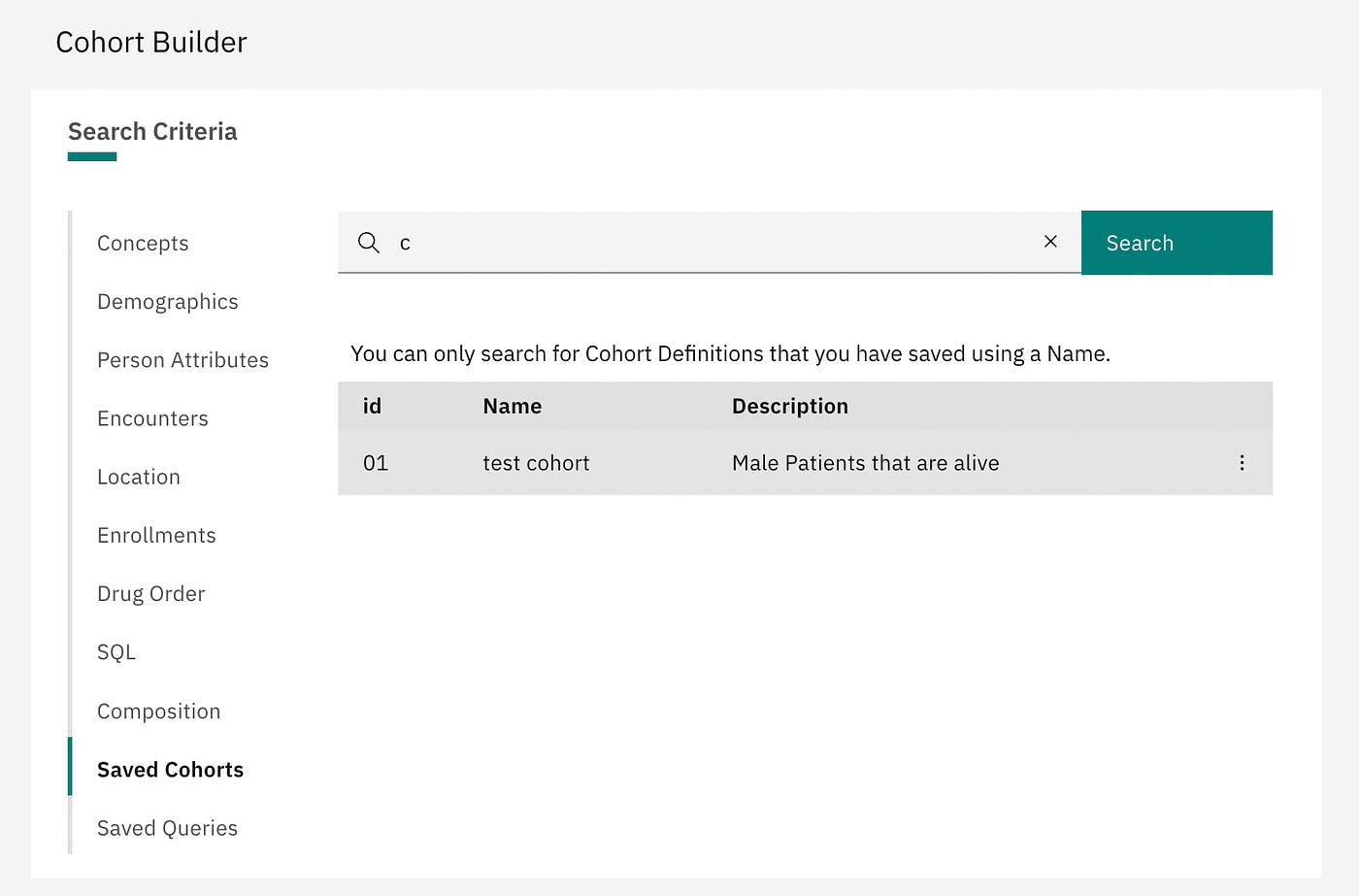This screenshot has width=1359, height=896.
Task: Open the Saved Queries tab
Action: 167,828
